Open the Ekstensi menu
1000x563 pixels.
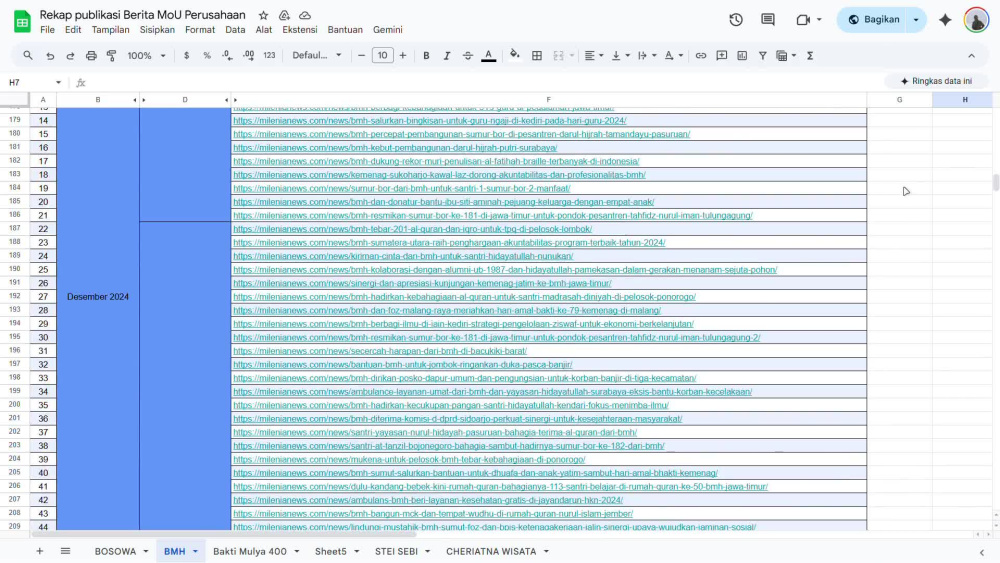coord(300,30)
